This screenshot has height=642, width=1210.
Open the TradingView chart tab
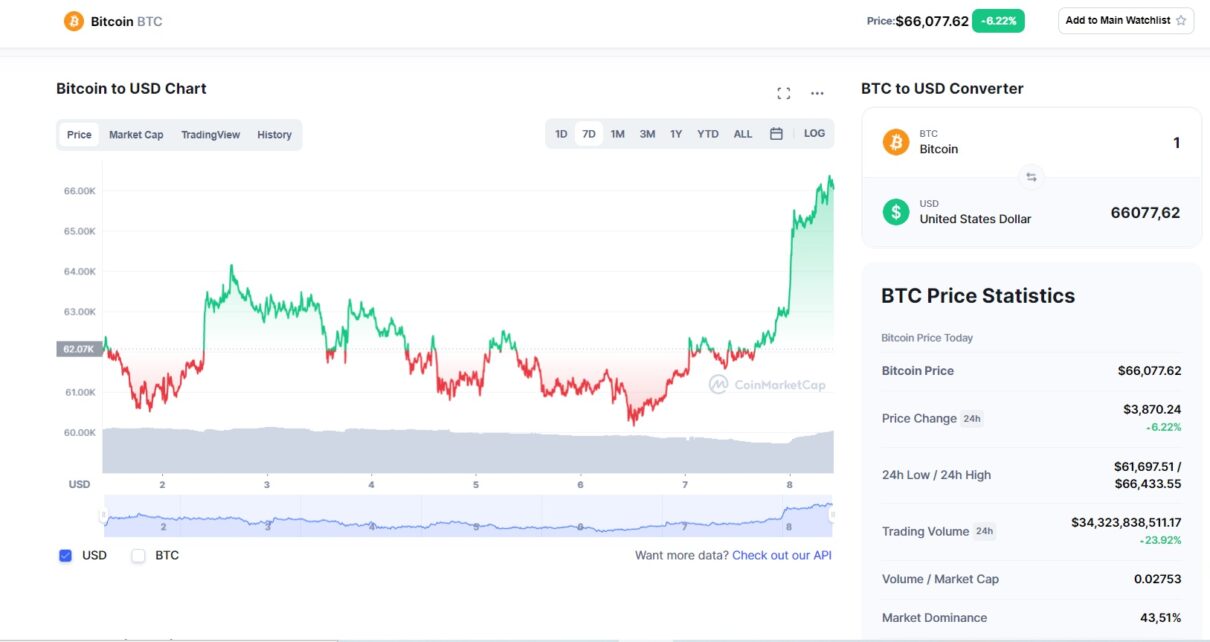click(210, 135)
